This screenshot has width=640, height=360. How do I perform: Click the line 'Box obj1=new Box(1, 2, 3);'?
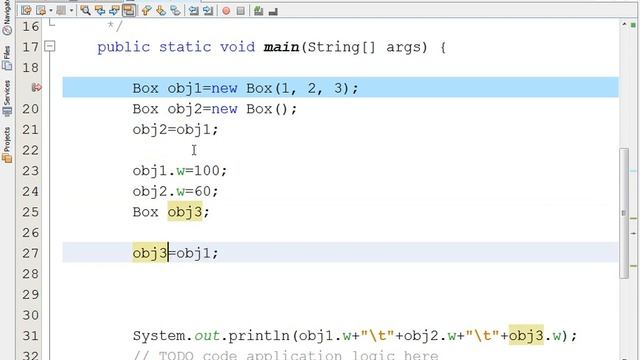point(245,88)
